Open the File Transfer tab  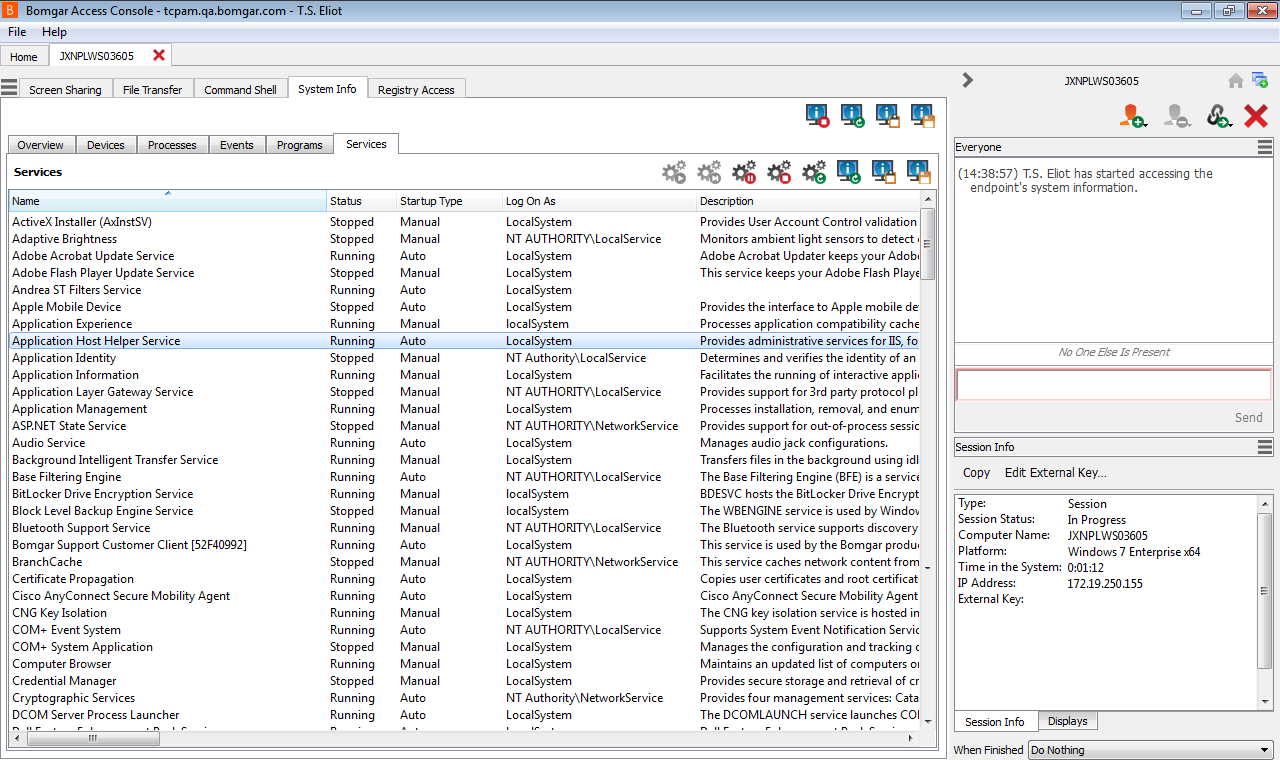pos(153,89)
